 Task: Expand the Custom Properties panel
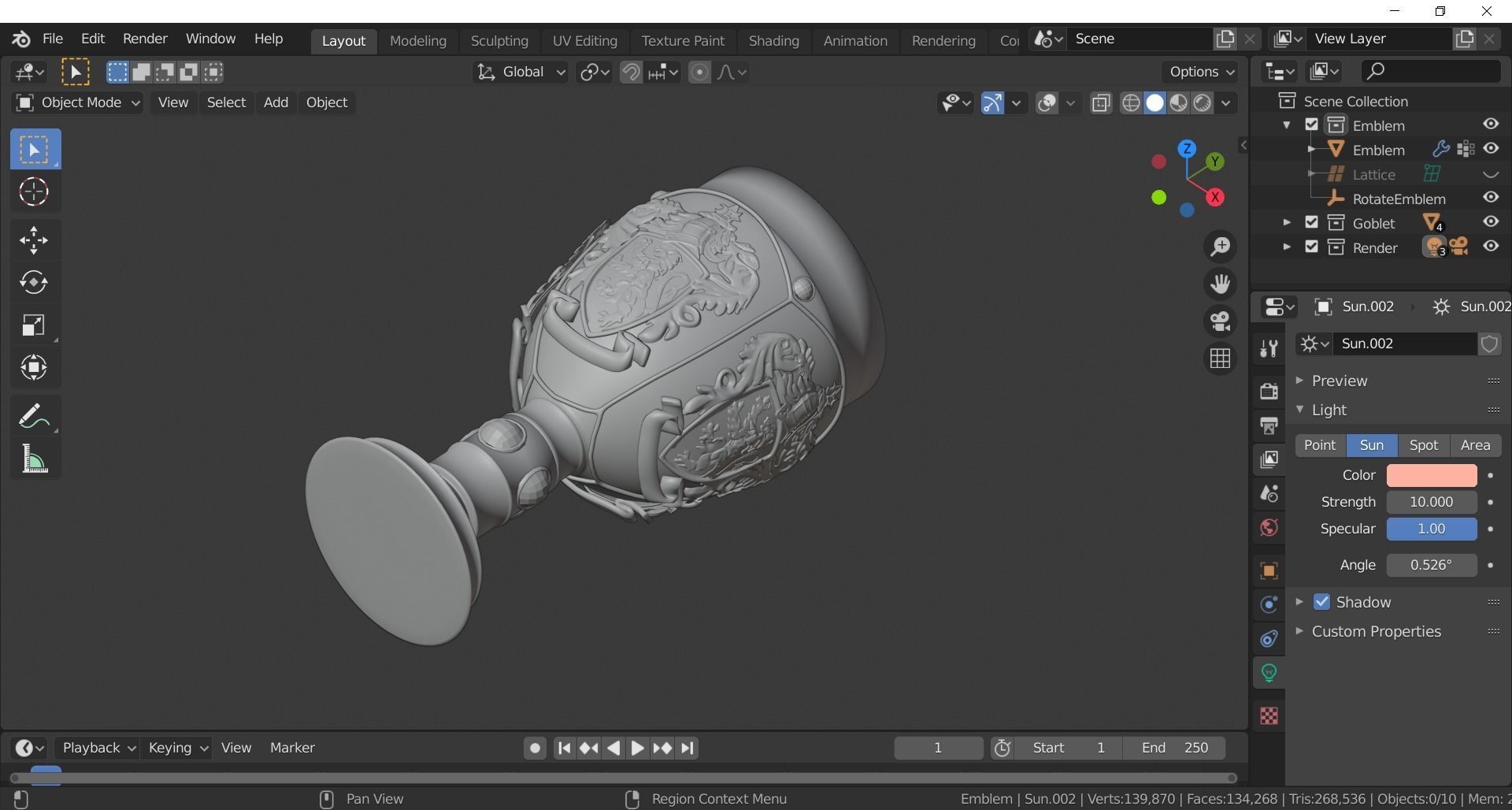point(1299,631)
